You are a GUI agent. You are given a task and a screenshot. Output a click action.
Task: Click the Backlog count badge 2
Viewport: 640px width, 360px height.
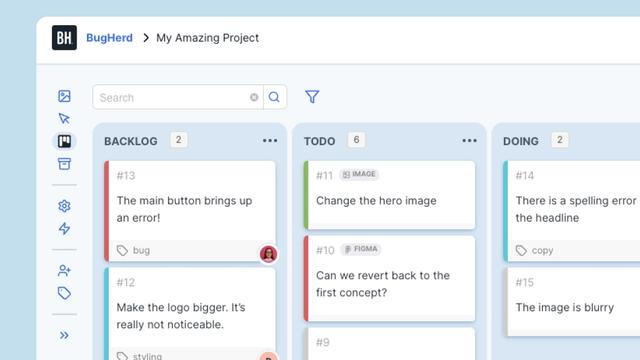(x=178, y=140)
